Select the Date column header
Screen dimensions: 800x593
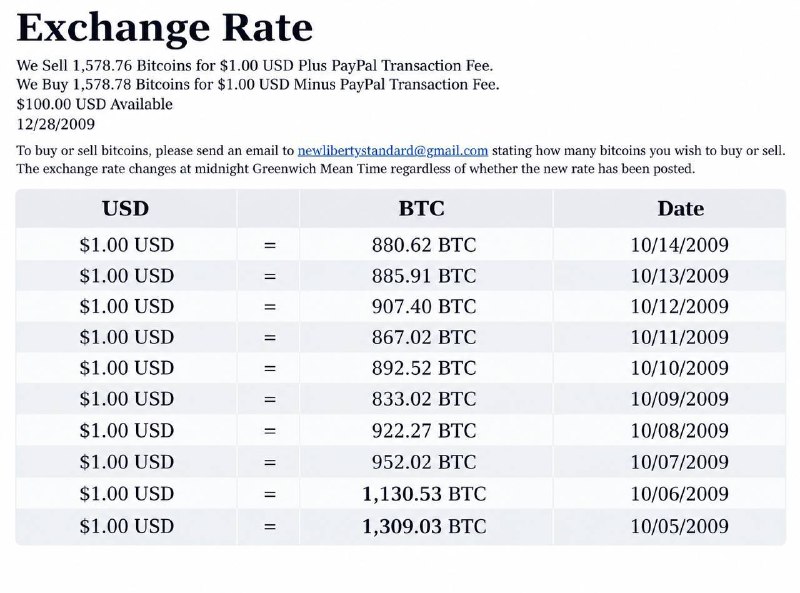click(x=681, y=208)
